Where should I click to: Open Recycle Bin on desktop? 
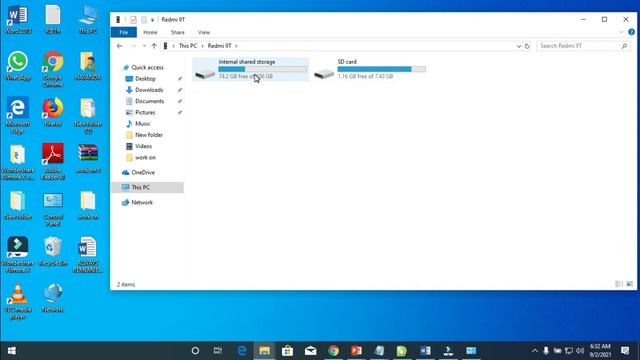pyautogui.click(x=53, y=251)
